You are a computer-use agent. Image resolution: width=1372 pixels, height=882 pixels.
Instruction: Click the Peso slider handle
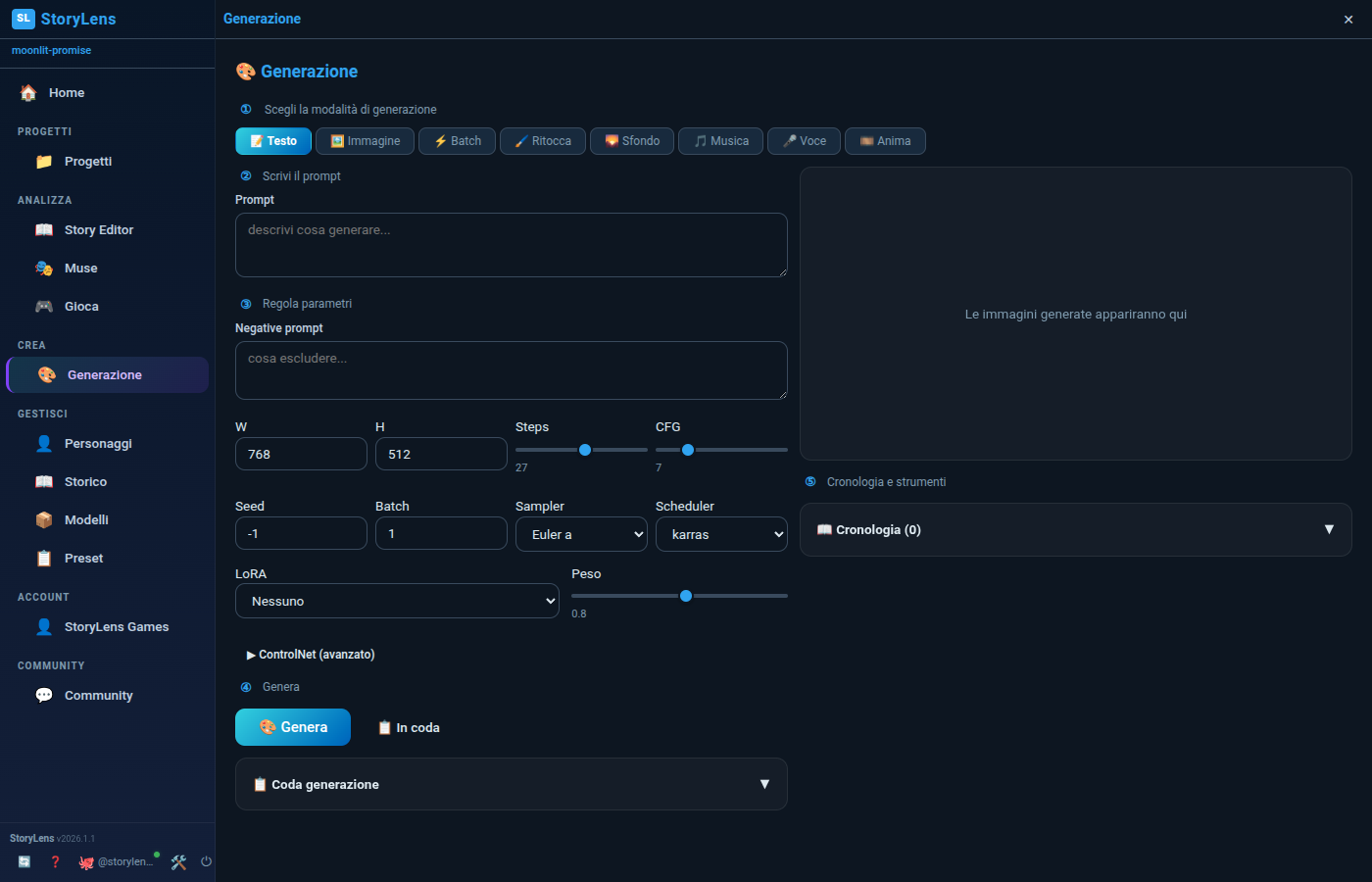pyautogui.click(x=686, y=596)
